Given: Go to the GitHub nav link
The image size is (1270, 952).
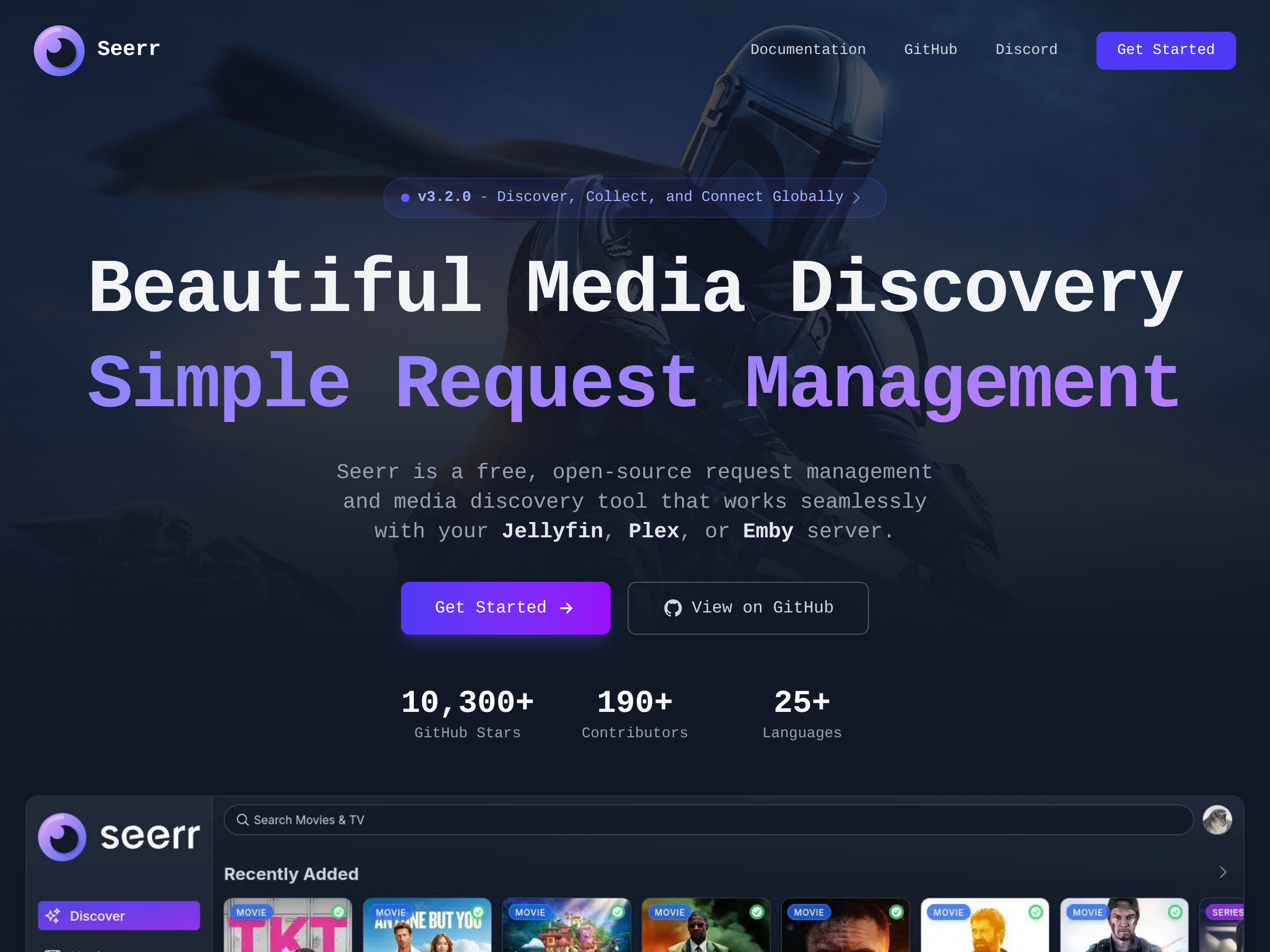Looking at the screenshot, I should click(x=930, y=50).
